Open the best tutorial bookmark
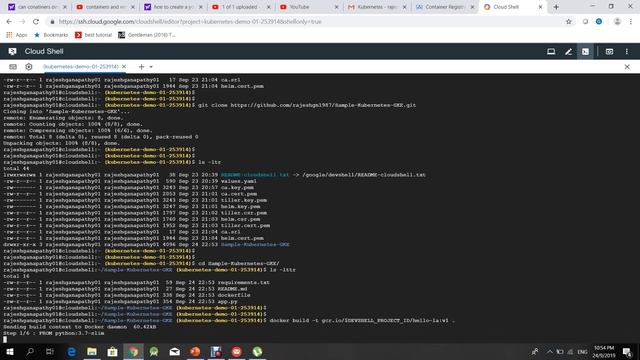The image size is (640, 360). click(x=93, y=35)
